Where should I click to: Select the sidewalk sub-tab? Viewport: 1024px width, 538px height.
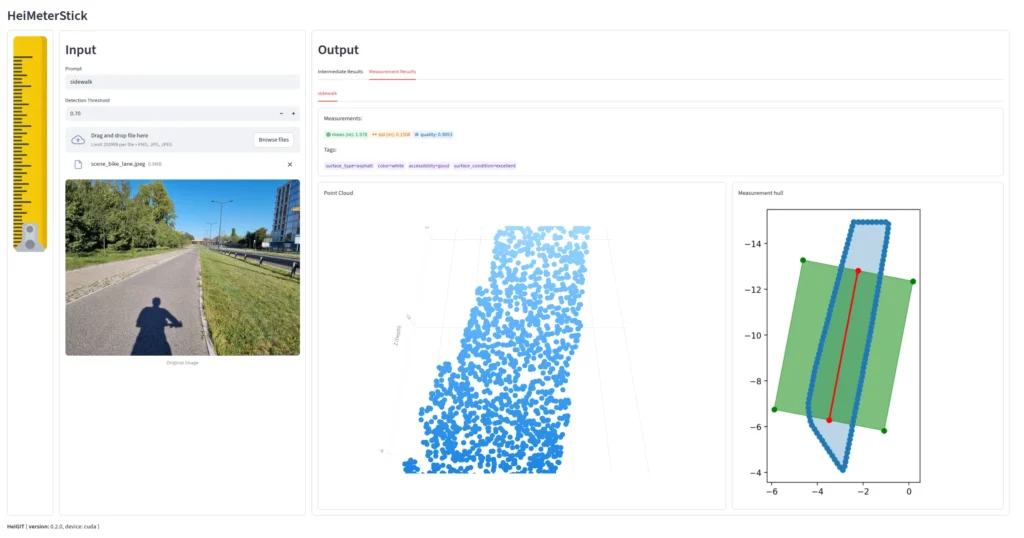click(x=327, y=93)
